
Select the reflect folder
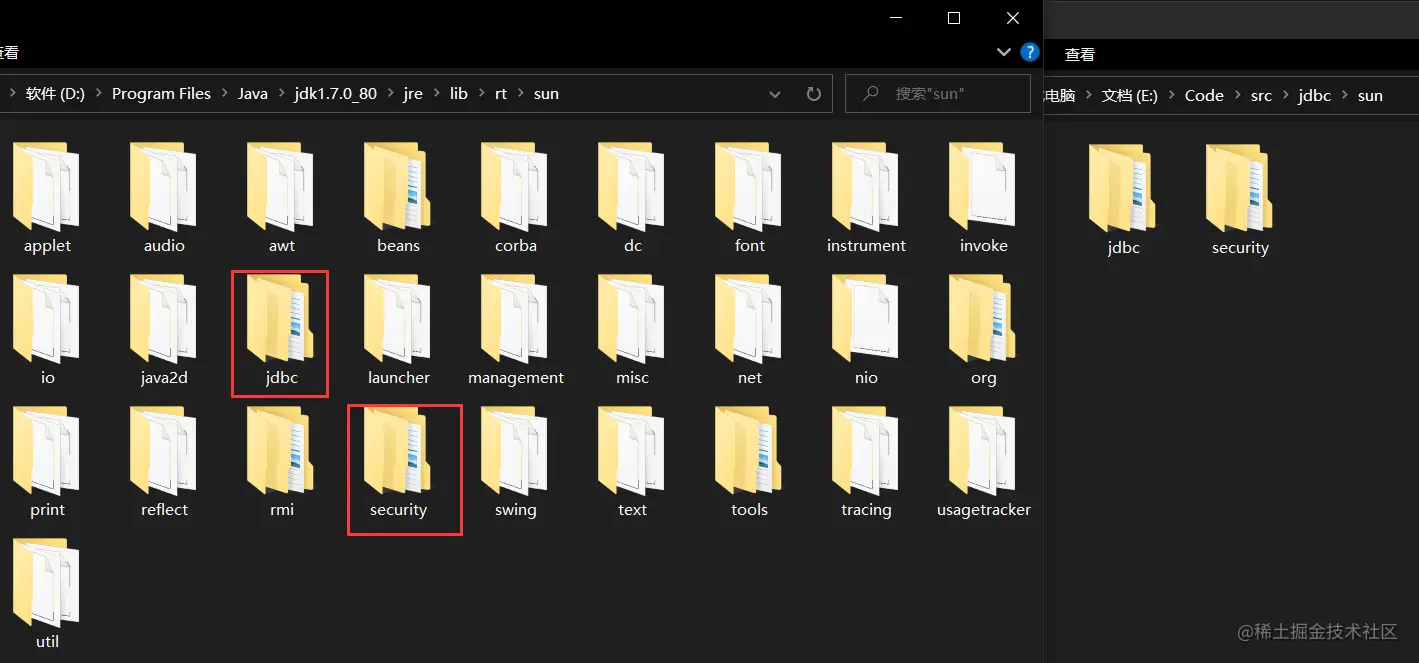[164, 462]
